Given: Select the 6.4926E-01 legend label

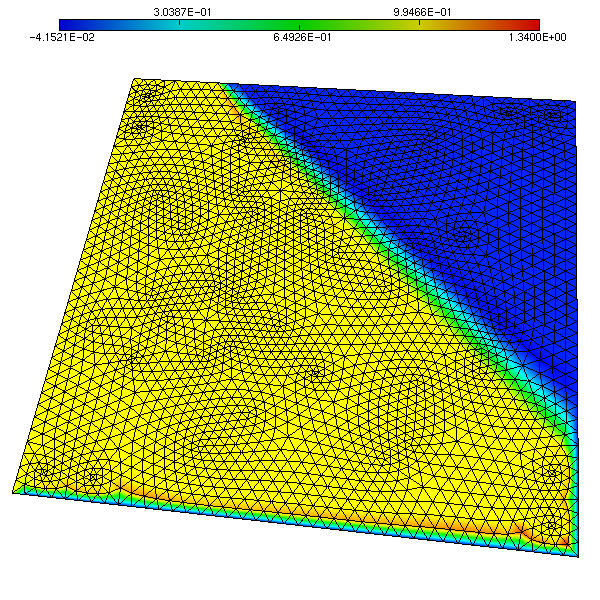Looking at the screenshot, I should (x=299, y=38).
